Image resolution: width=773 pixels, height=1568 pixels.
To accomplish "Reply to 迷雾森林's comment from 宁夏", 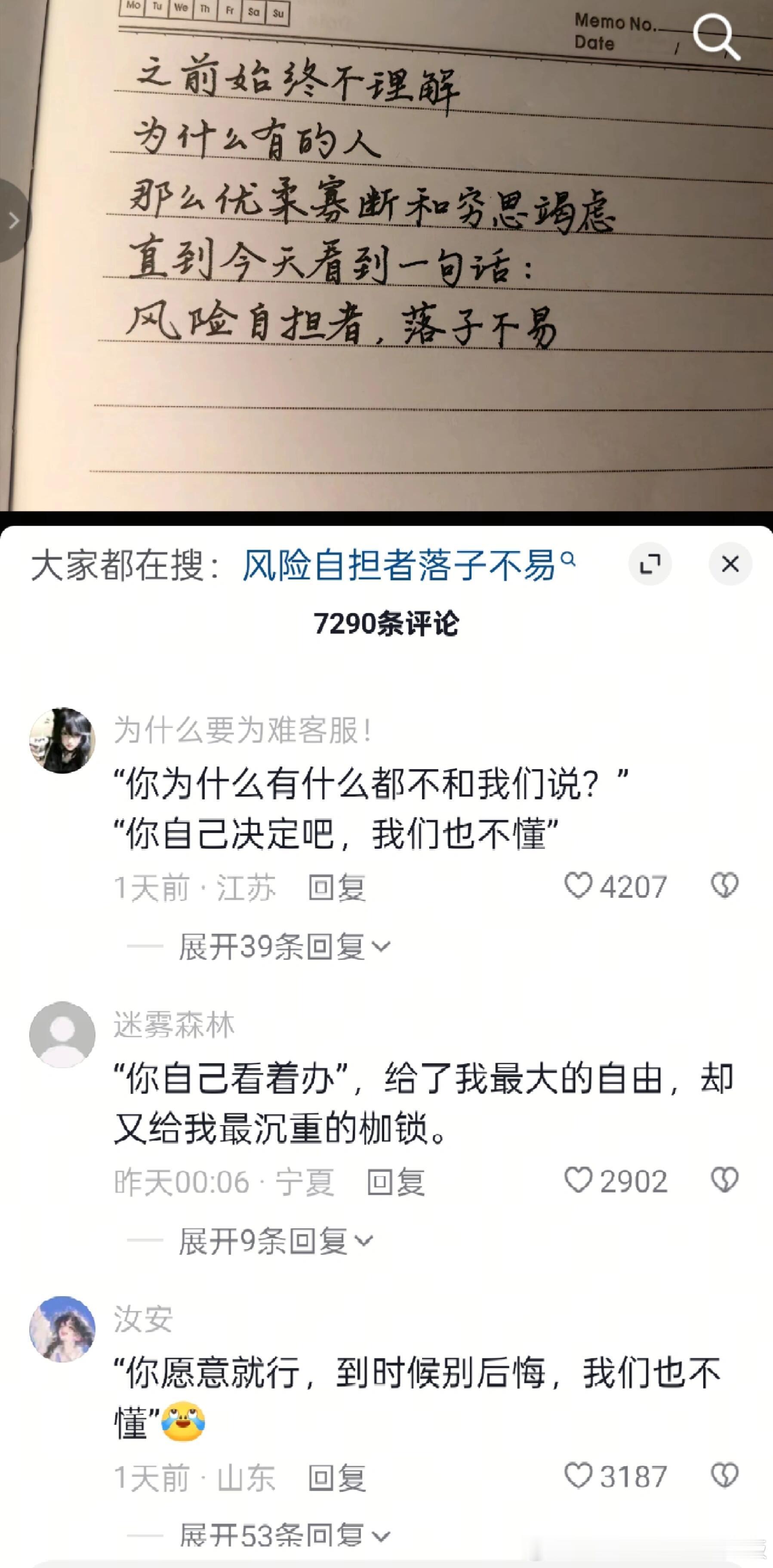I will (396, 1182).
